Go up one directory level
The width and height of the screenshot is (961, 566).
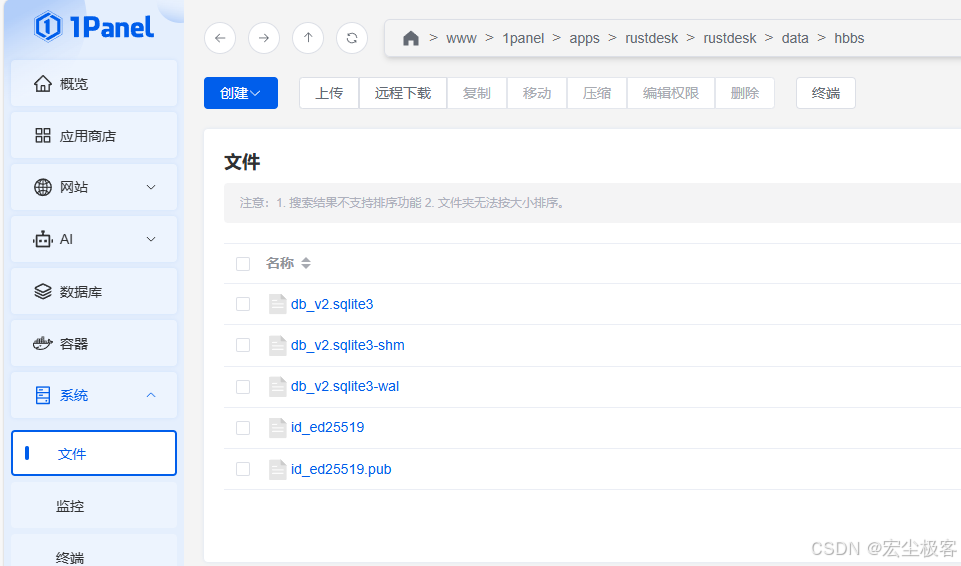point(308,38)
